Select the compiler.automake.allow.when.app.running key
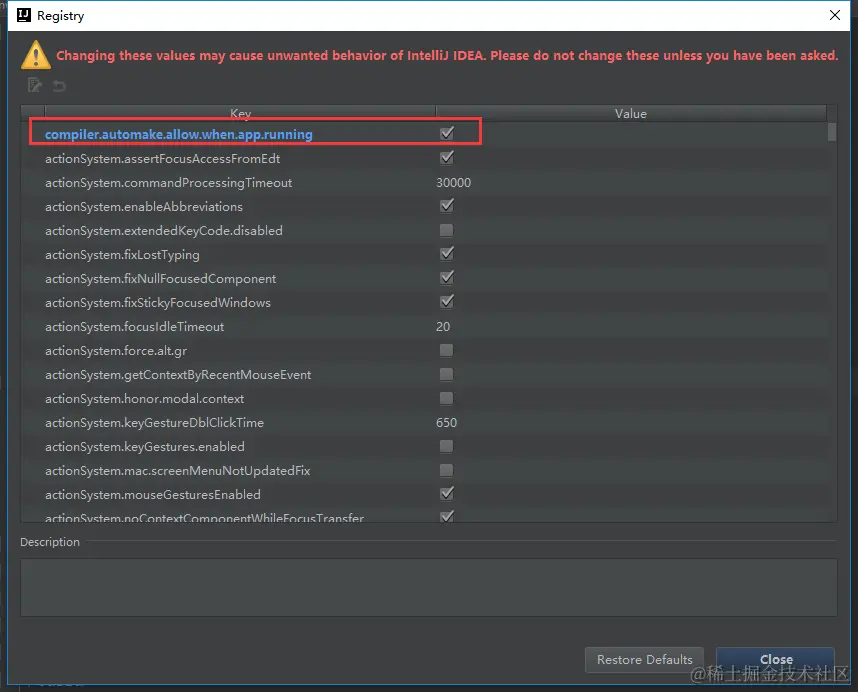Screen dimensions: 858x692 (178, 135)
